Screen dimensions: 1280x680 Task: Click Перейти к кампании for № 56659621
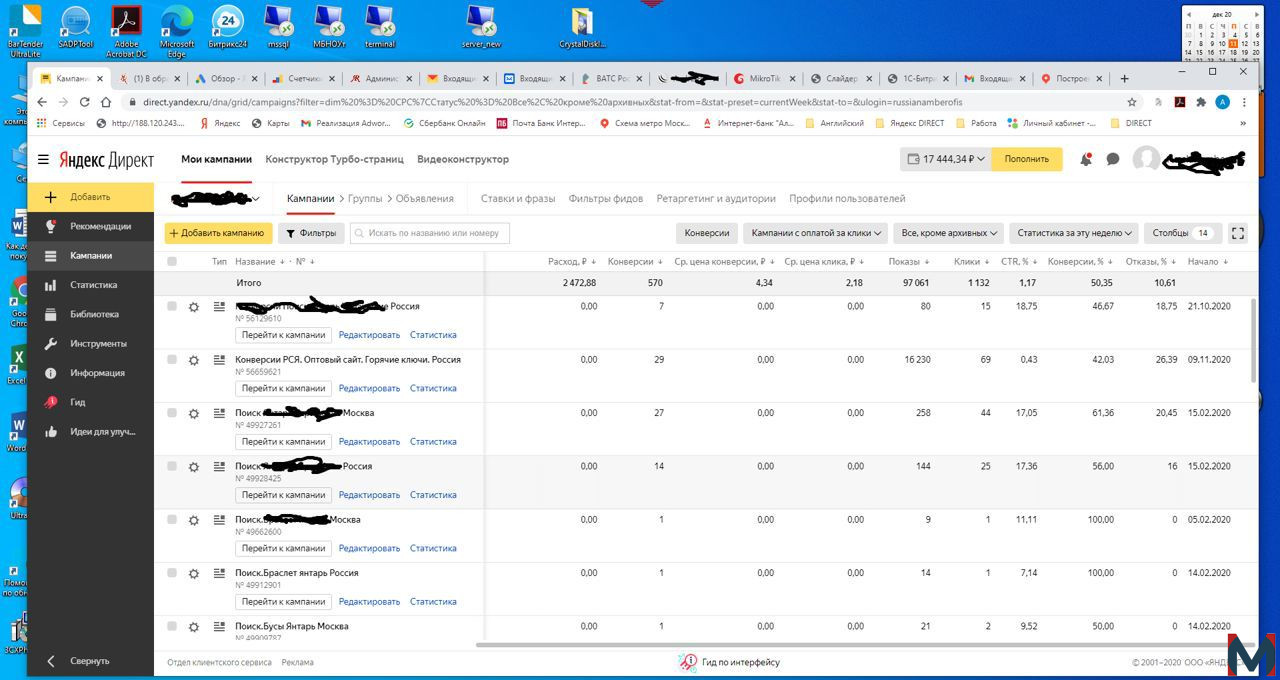(283, 388)
